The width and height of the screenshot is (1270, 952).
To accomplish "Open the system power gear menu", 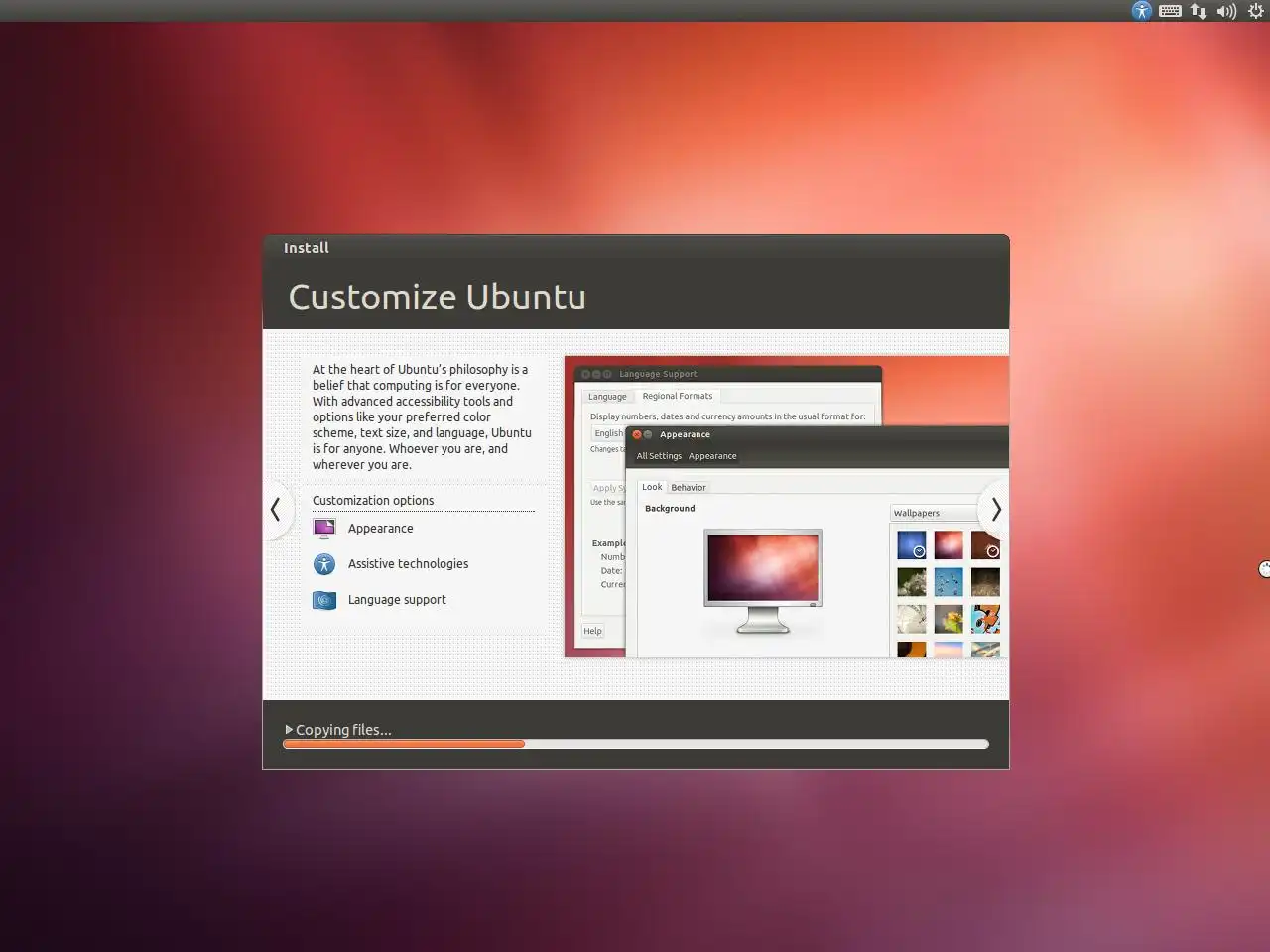I will 1256,11.
